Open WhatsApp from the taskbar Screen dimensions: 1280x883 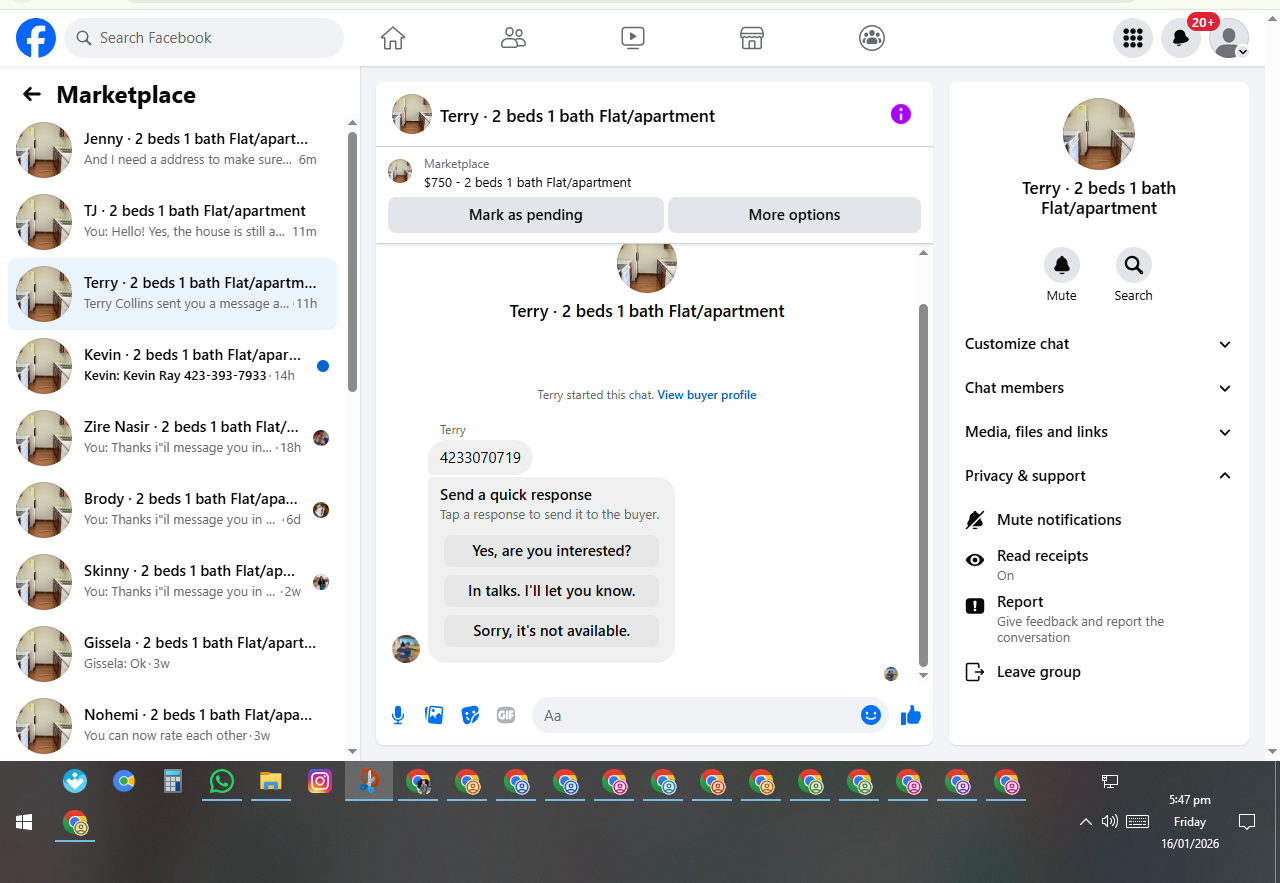[221, 781]
